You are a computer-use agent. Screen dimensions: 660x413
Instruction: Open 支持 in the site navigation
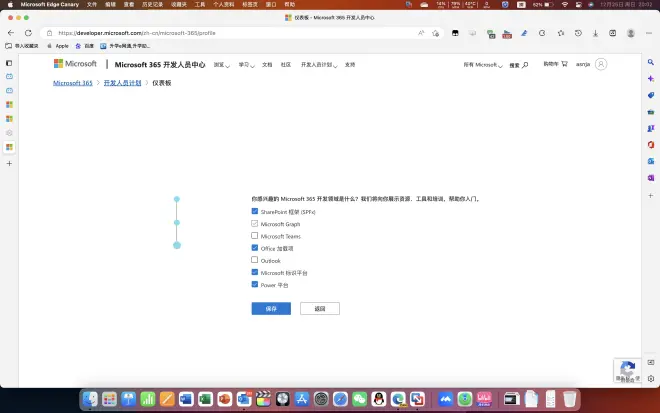click(350, 65)
